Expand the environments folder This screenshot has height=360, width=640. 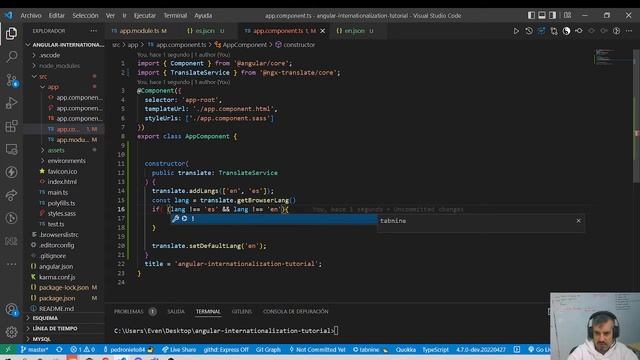pos(64,161)
